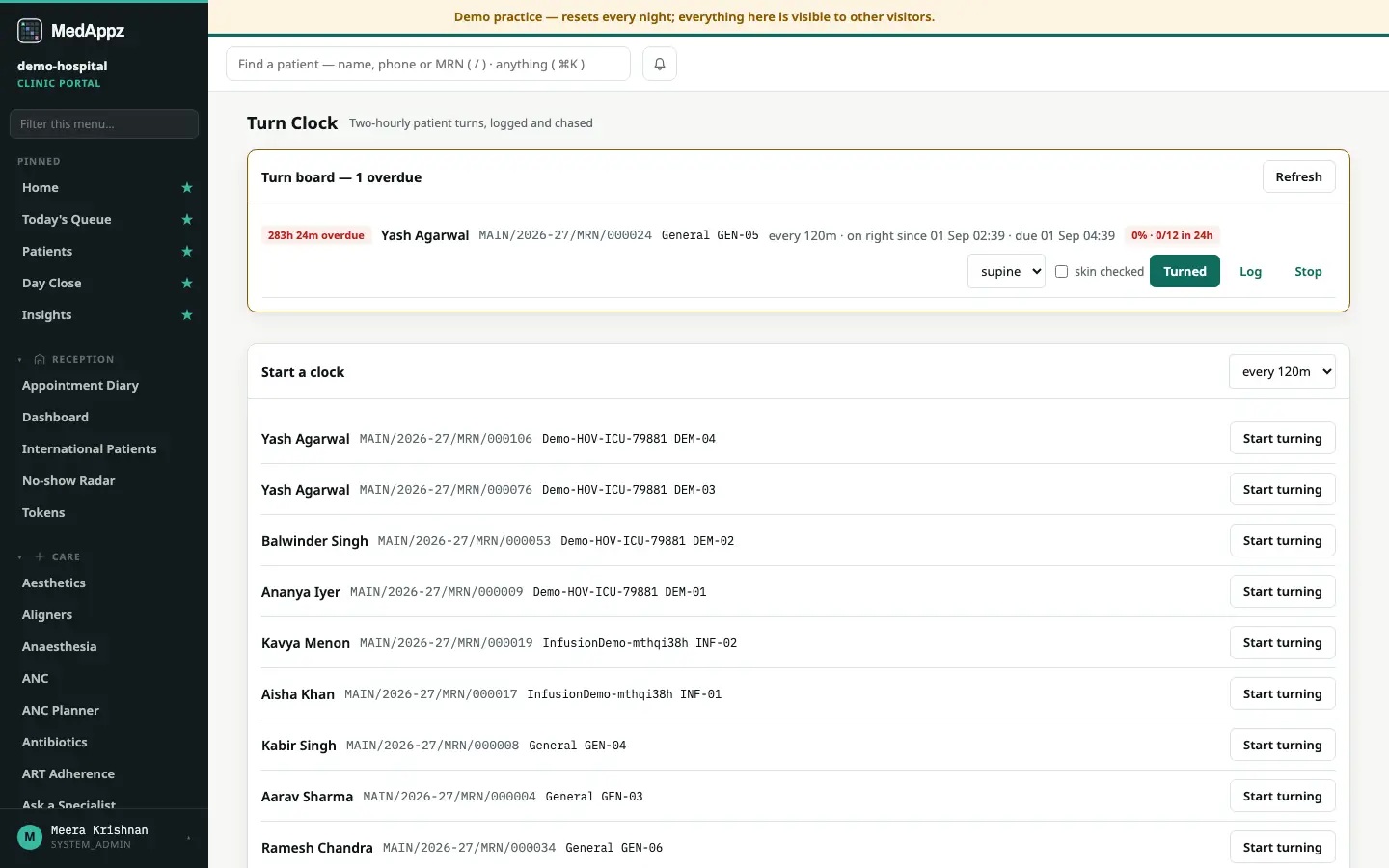The image size is (1389, 868).
Task: Open Aesthetics under Care
Action: click(54, 583)
